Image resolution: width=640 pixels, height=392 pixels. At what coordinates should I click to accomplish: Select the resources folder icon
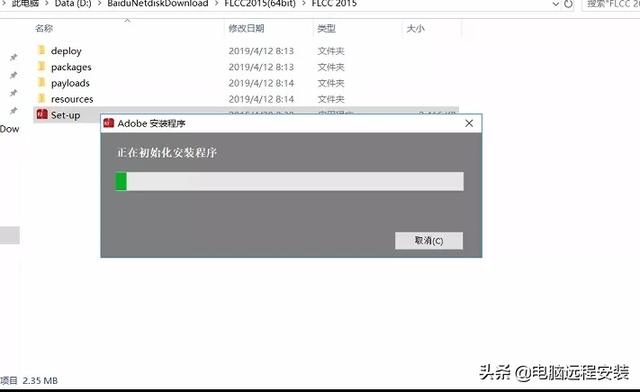coord(41,98)
